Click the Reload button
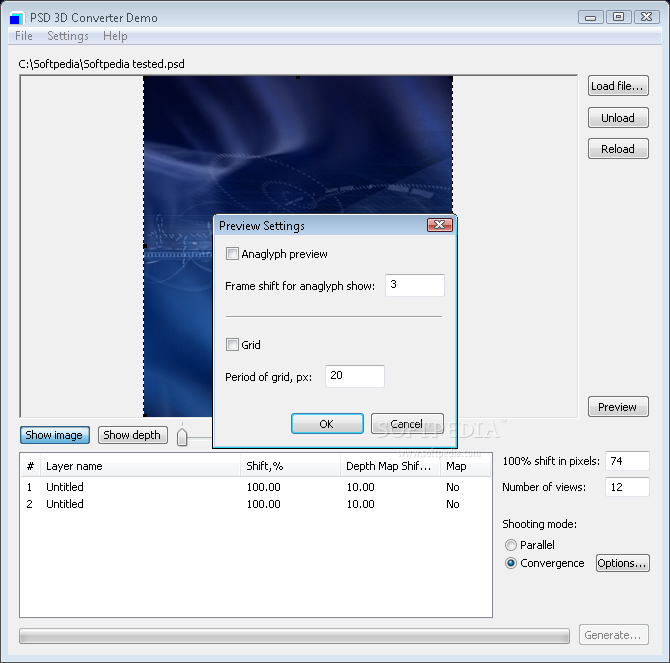Image resolution: width=670 pixels, height=663 pixels. click(618, 149)
